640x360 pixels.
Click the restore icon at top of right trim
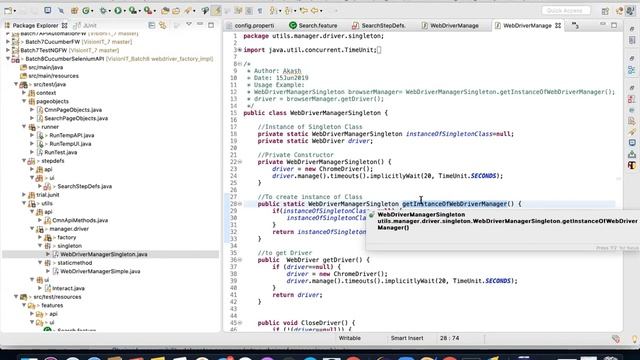pyautogui.click(x=632, y=29)
